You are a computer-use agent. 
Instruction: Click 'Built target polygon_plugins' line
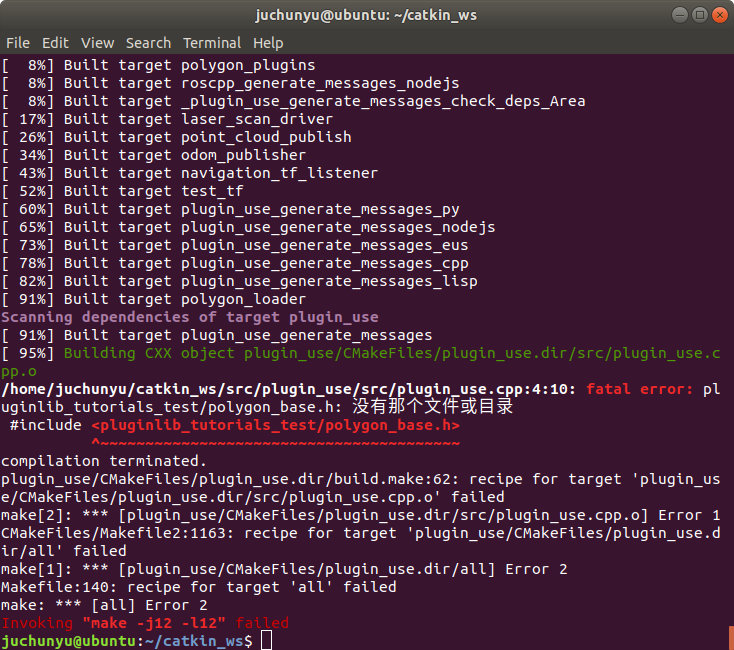tap(158, 65)
